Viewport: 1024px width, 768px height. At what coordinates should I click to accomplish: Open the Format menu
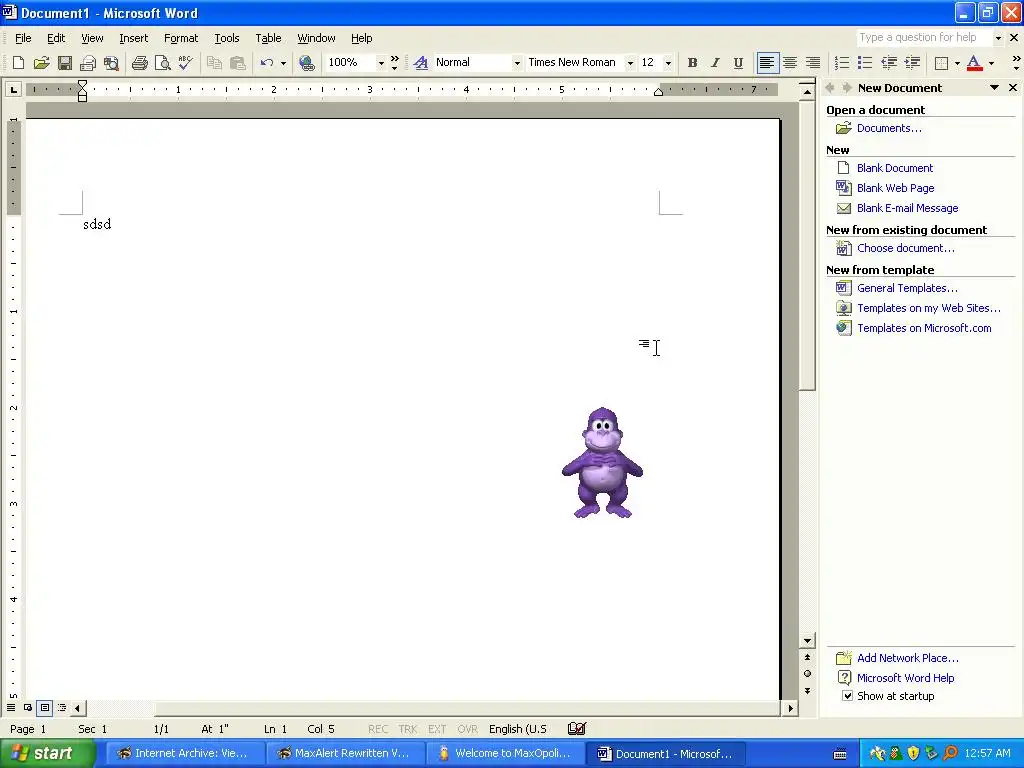[181, 39]
